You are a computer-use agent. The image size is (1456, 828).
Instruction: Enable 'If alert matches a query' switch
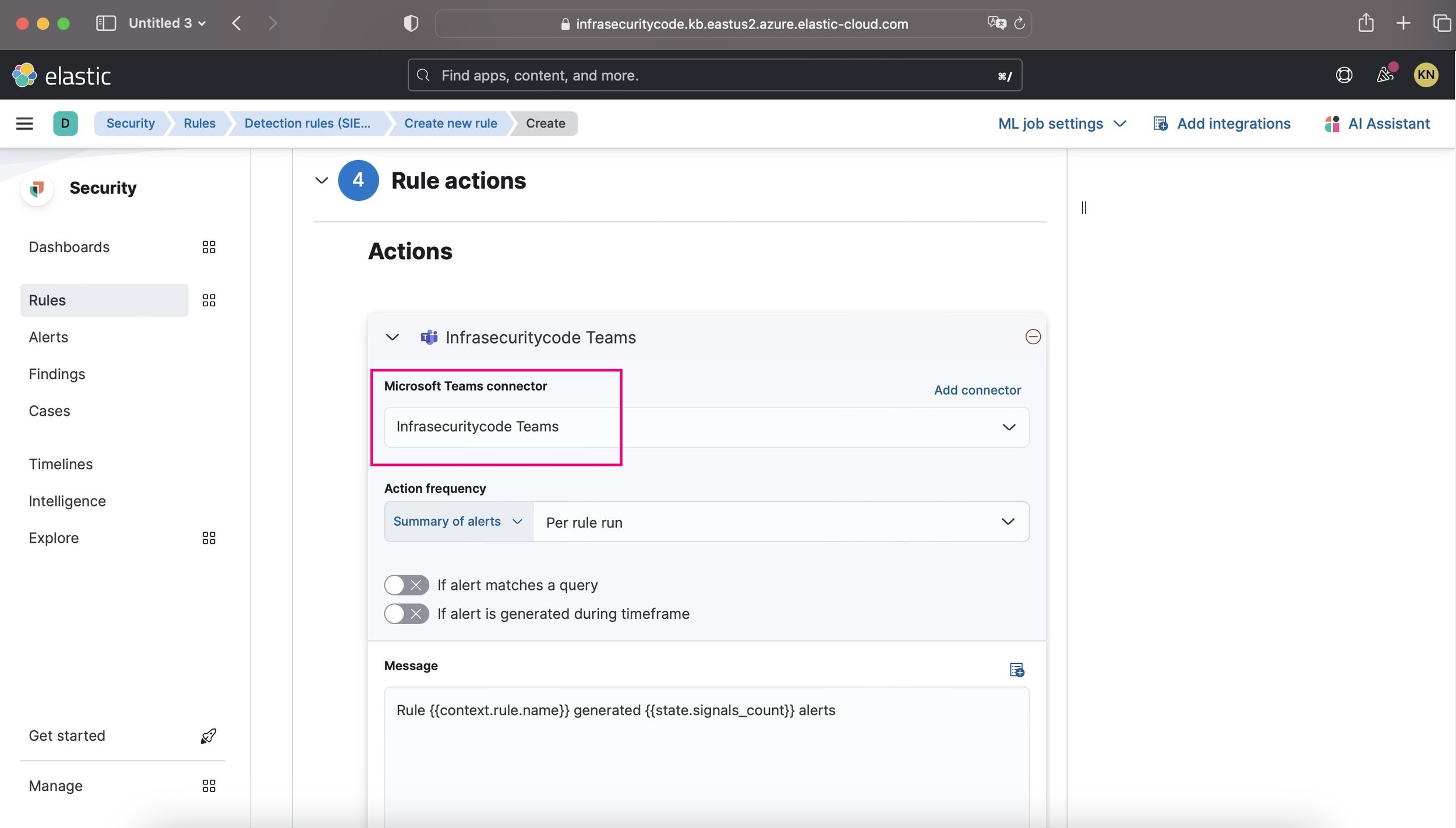pyautogui.click(x=406, y=585)
